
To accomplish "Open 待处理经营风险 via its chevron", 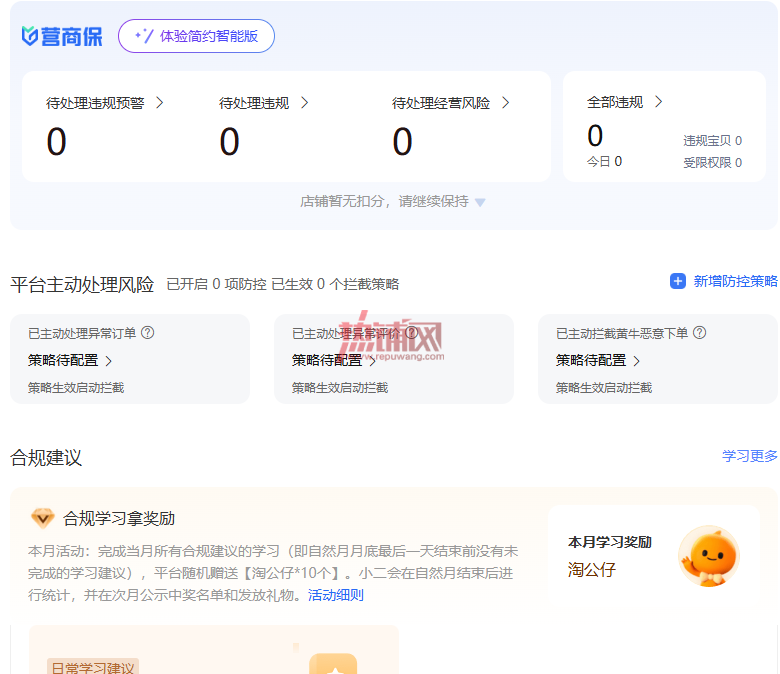I will pos(505,102).
